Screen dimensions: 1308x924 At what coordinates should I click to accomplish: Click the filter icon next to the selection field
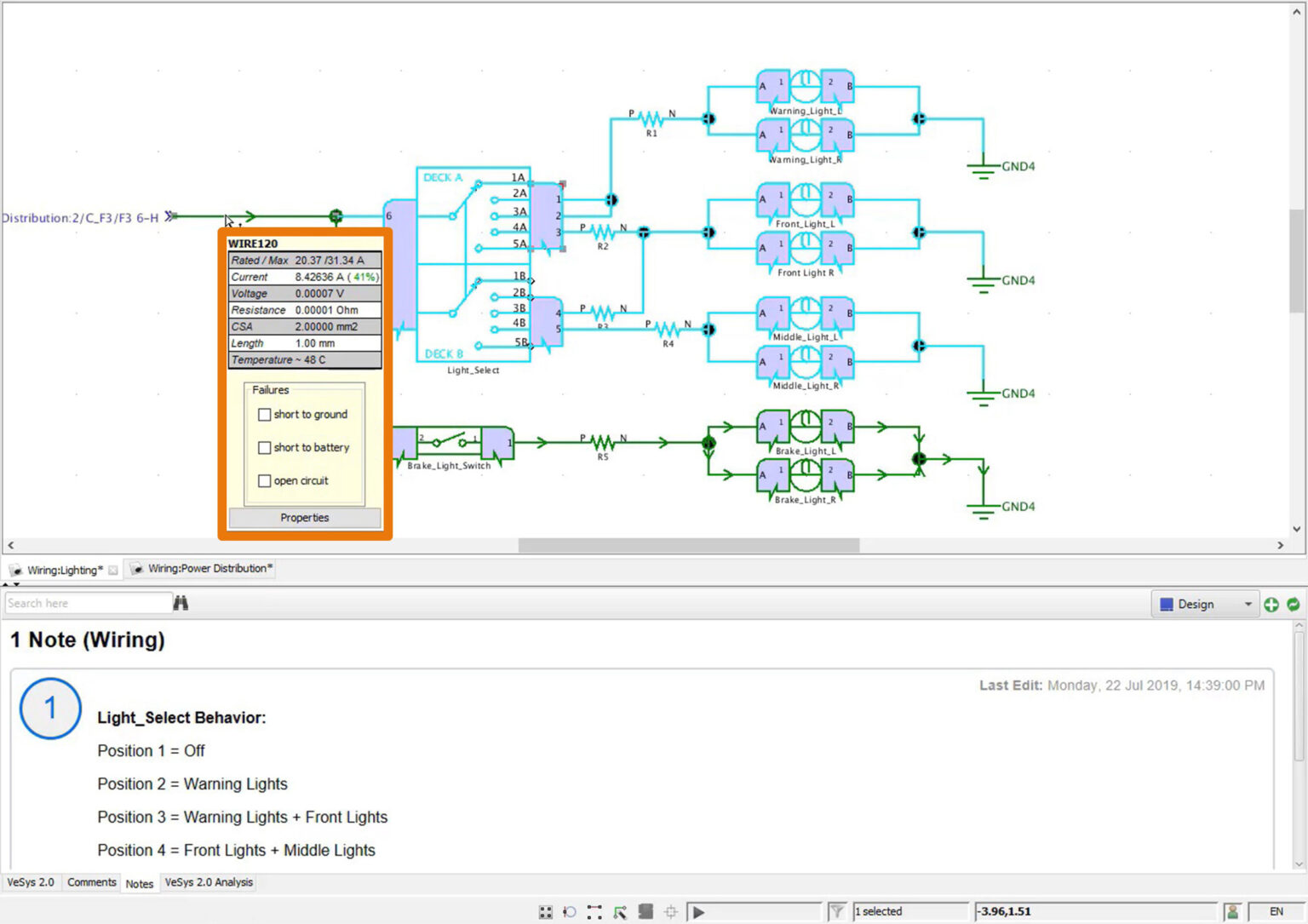point(837,911)
